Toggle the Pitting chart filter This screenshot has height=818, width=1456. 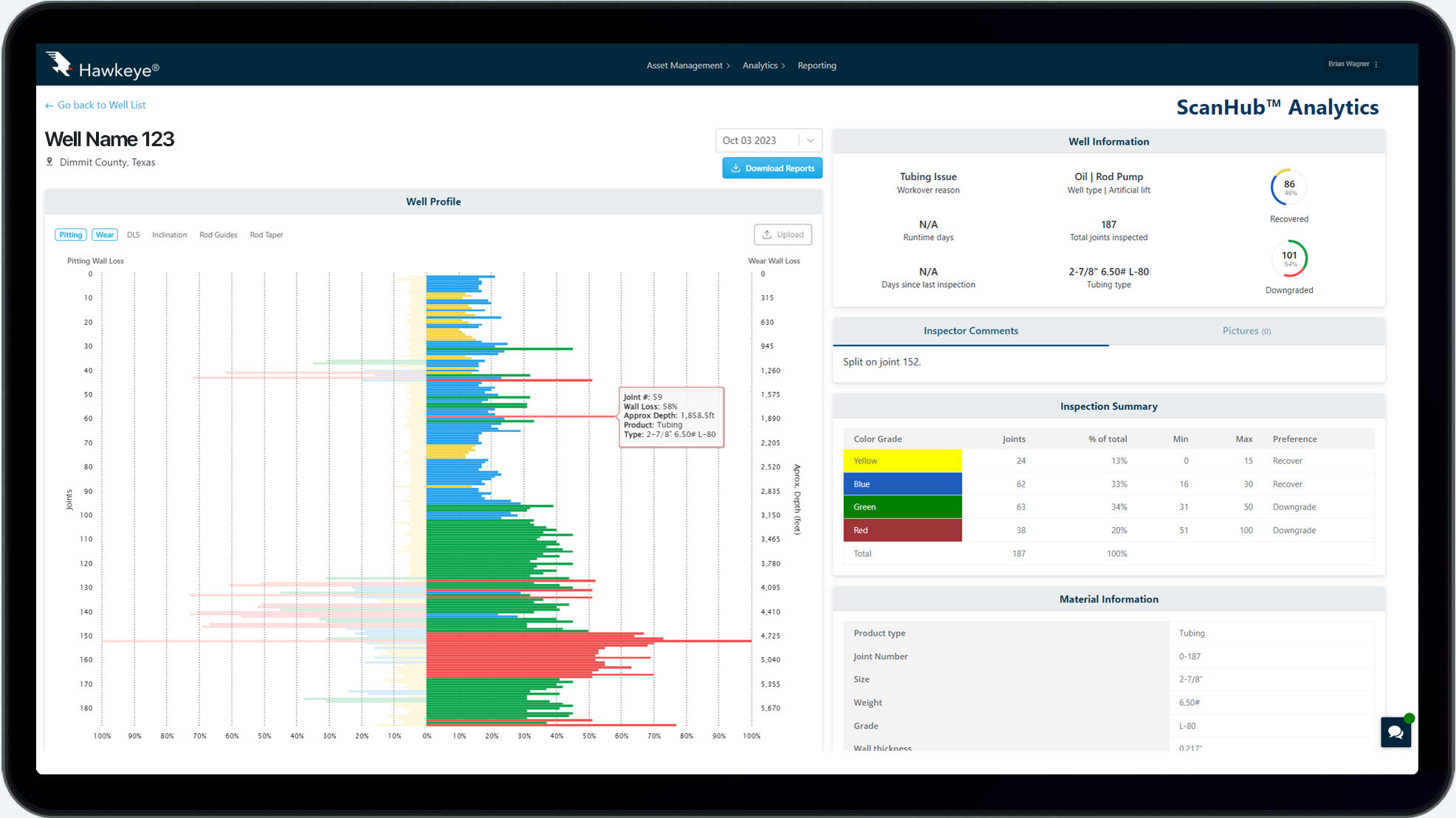click(x=71, y=235)
